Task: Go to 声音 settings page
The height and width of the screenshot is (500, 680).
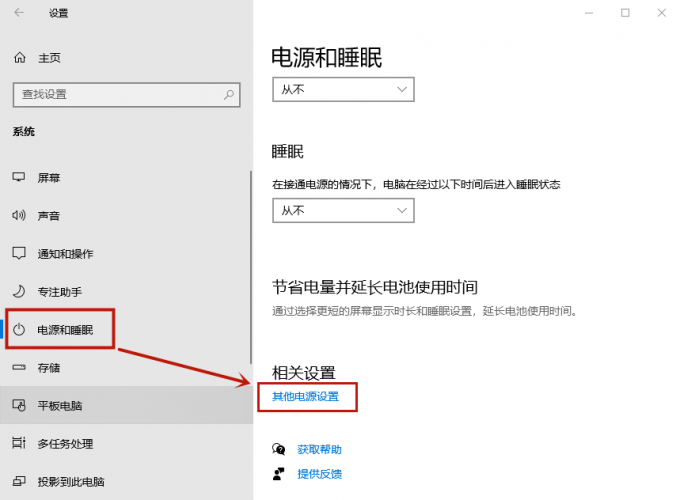Action: [x=125, y=216]
